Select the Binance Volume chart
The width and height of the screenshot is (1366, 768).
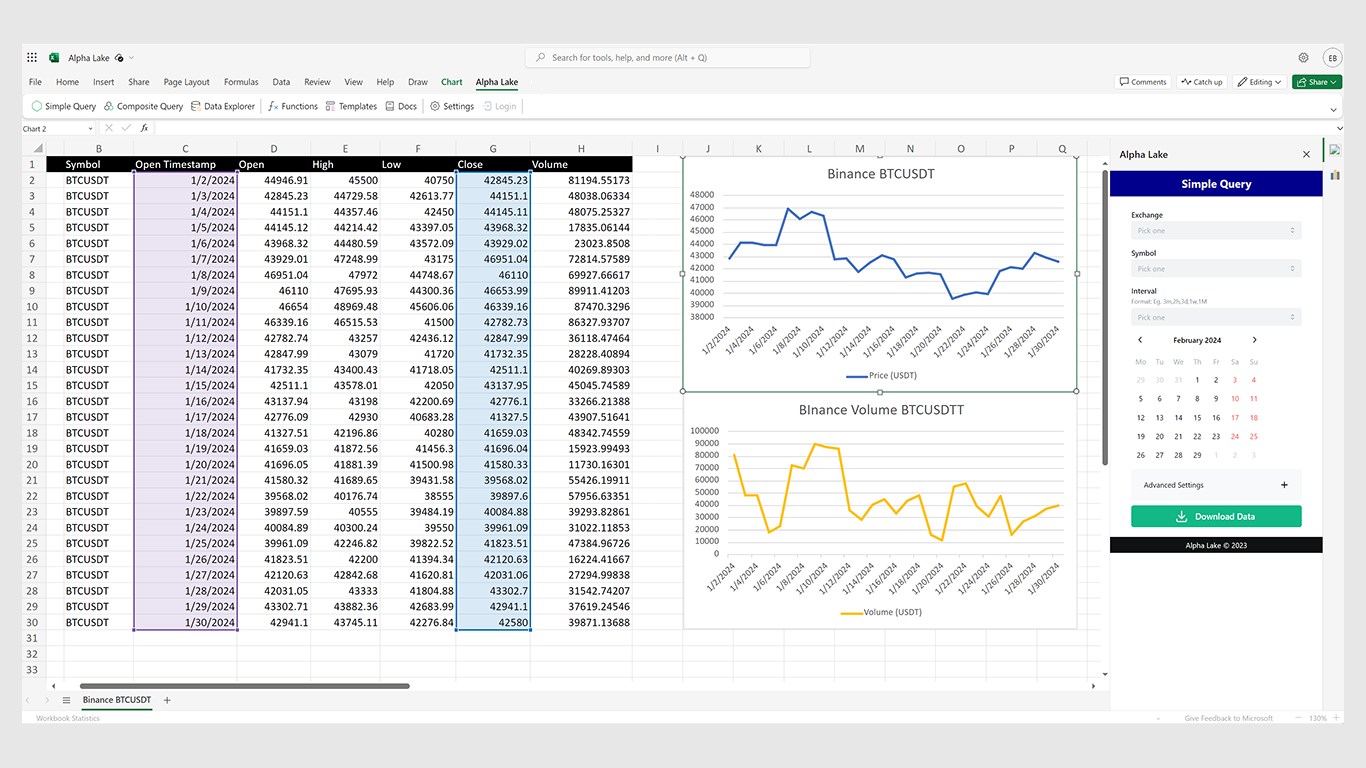(880, 510)
